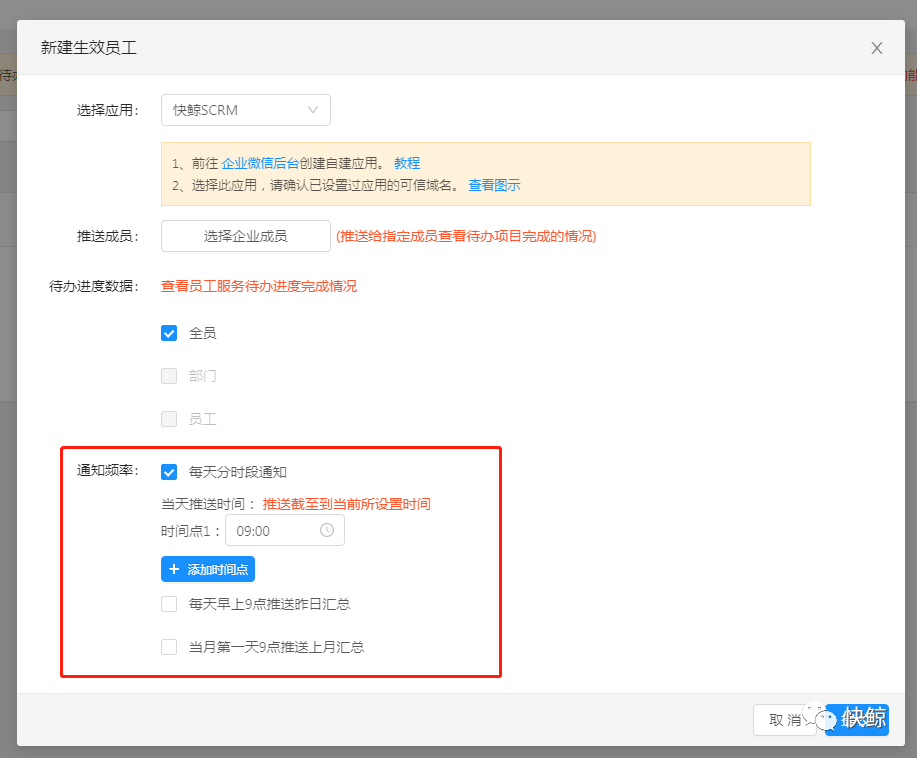Click the plus icon on 添加时间点

(174, 569)
